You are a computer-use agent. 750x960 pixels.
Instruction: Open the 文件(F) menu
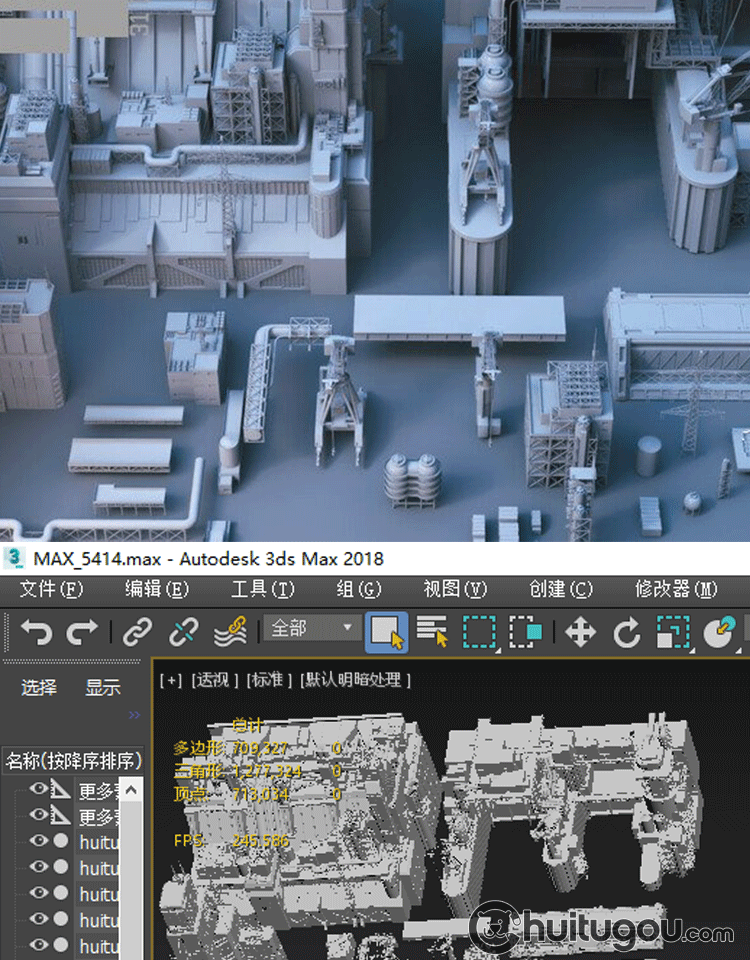point(50,589)
